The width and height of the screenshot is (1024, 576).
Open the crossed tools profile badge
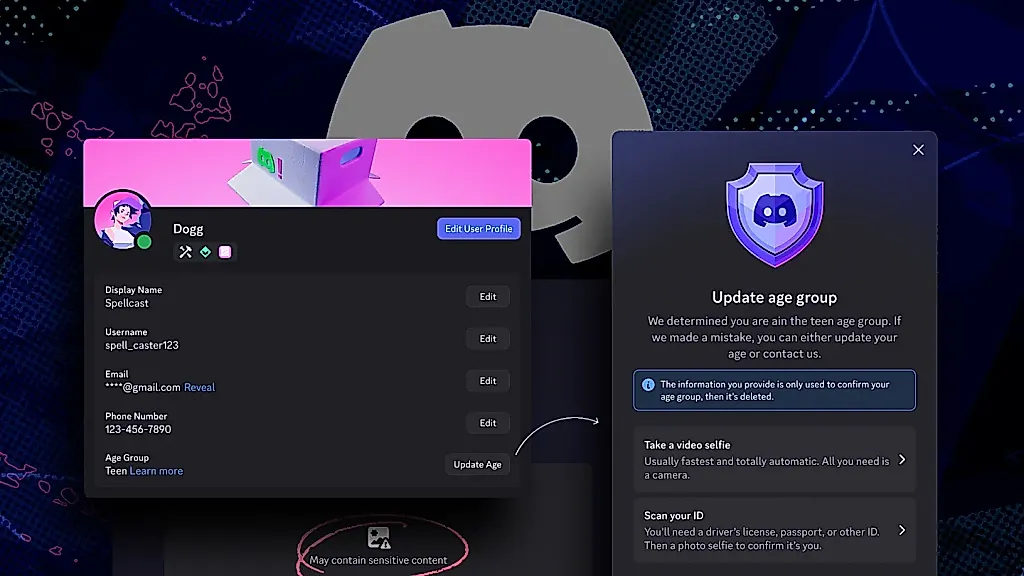185,252
